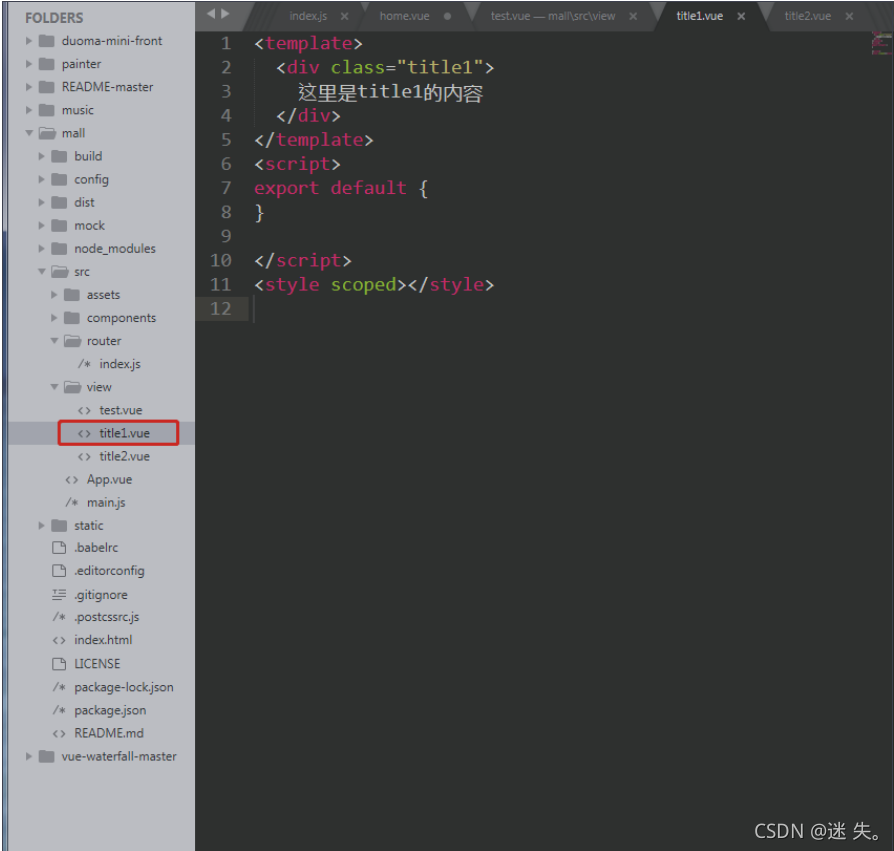Viewport: 894px width, 851px height.
Task: Click the 'export default {' code line
Action: point(341,188)
